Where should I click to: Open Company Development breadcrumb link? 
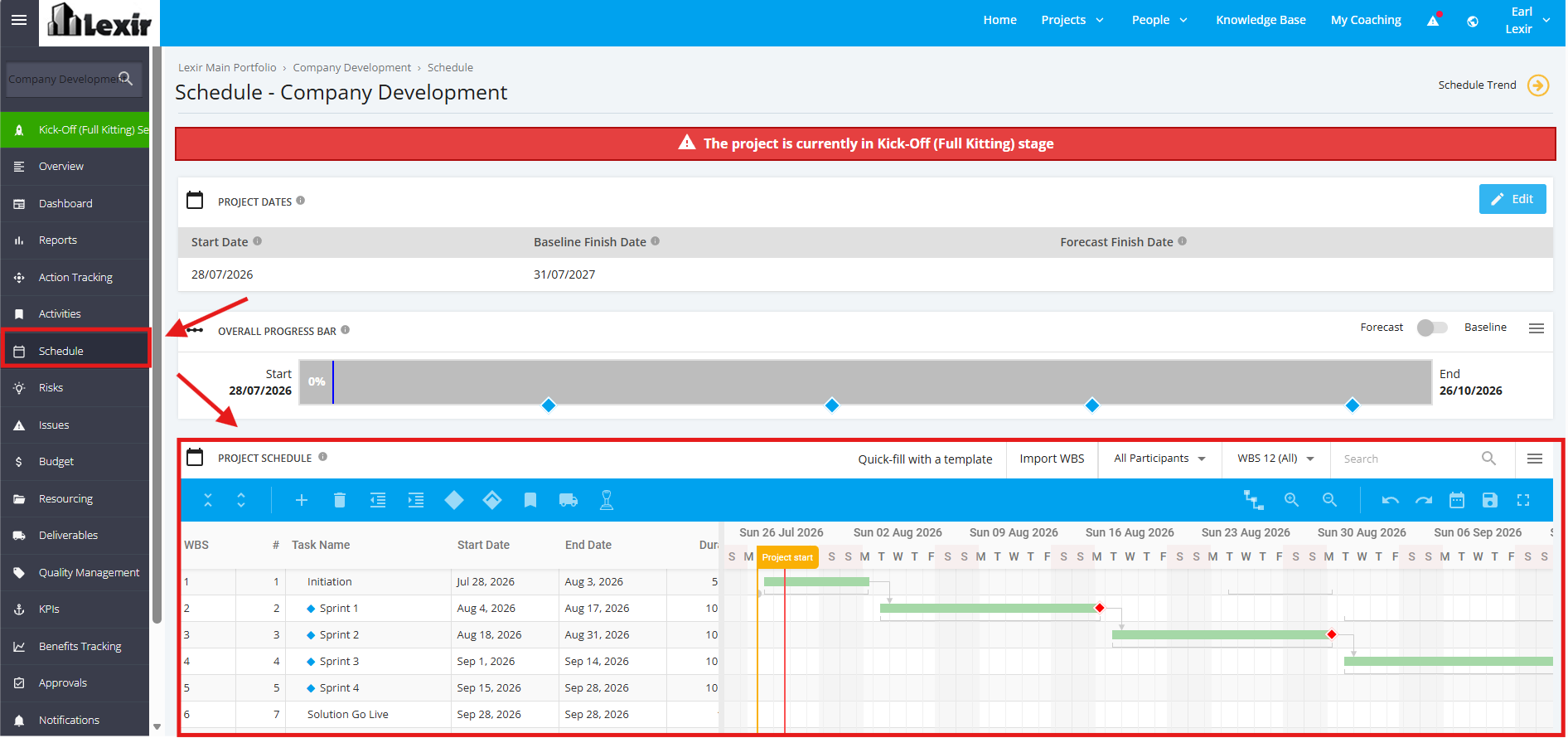tap(351, 68)
